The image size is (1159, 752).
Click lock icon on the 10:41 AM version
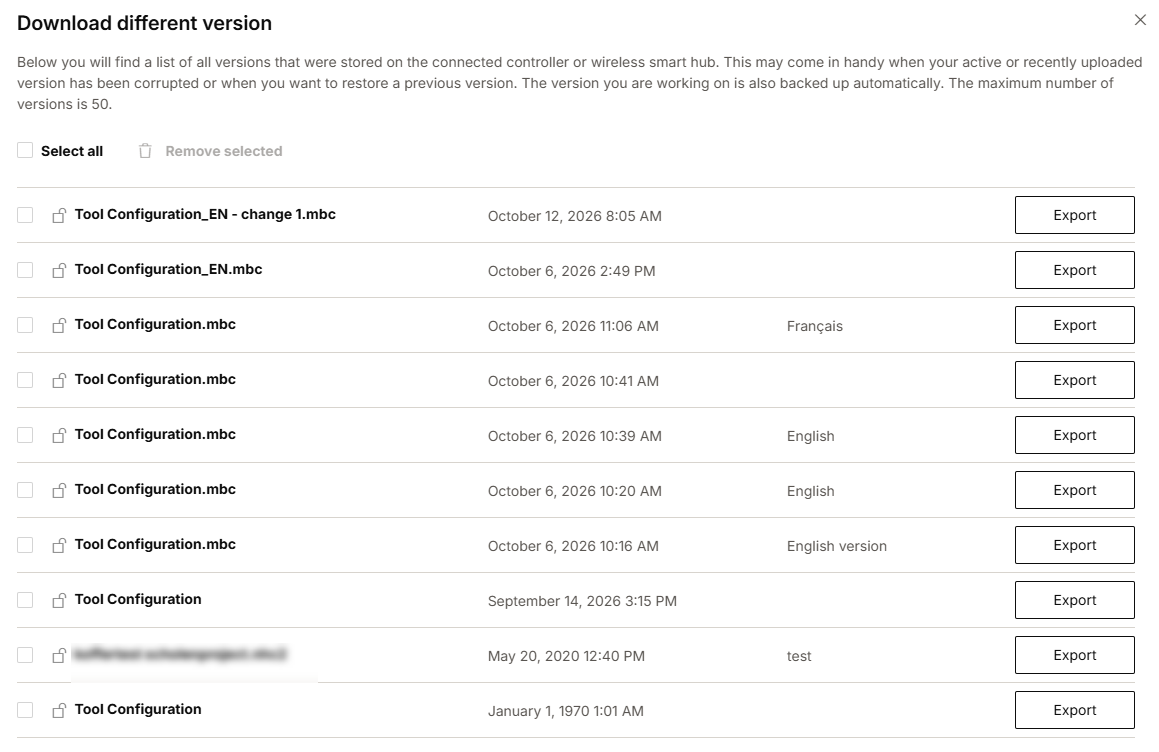59,380
